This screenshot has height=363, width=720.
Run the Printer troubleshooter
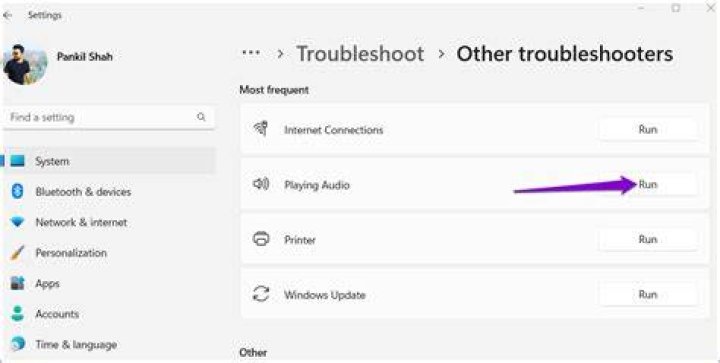click(x=648, y=240)
